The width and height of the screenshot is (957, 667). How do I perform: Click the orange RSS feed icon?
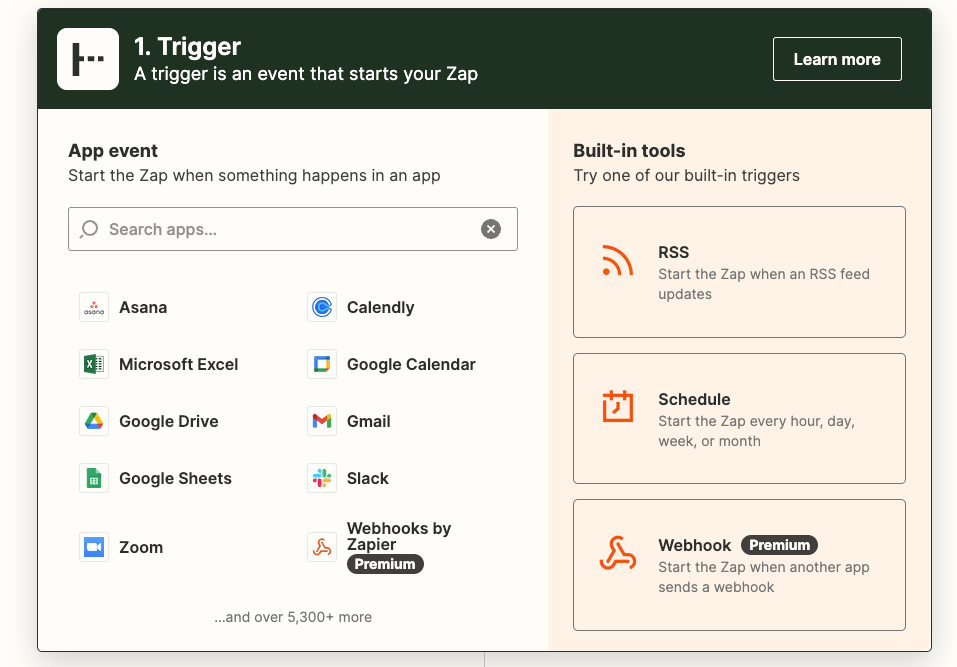click(x=617, y=262)
